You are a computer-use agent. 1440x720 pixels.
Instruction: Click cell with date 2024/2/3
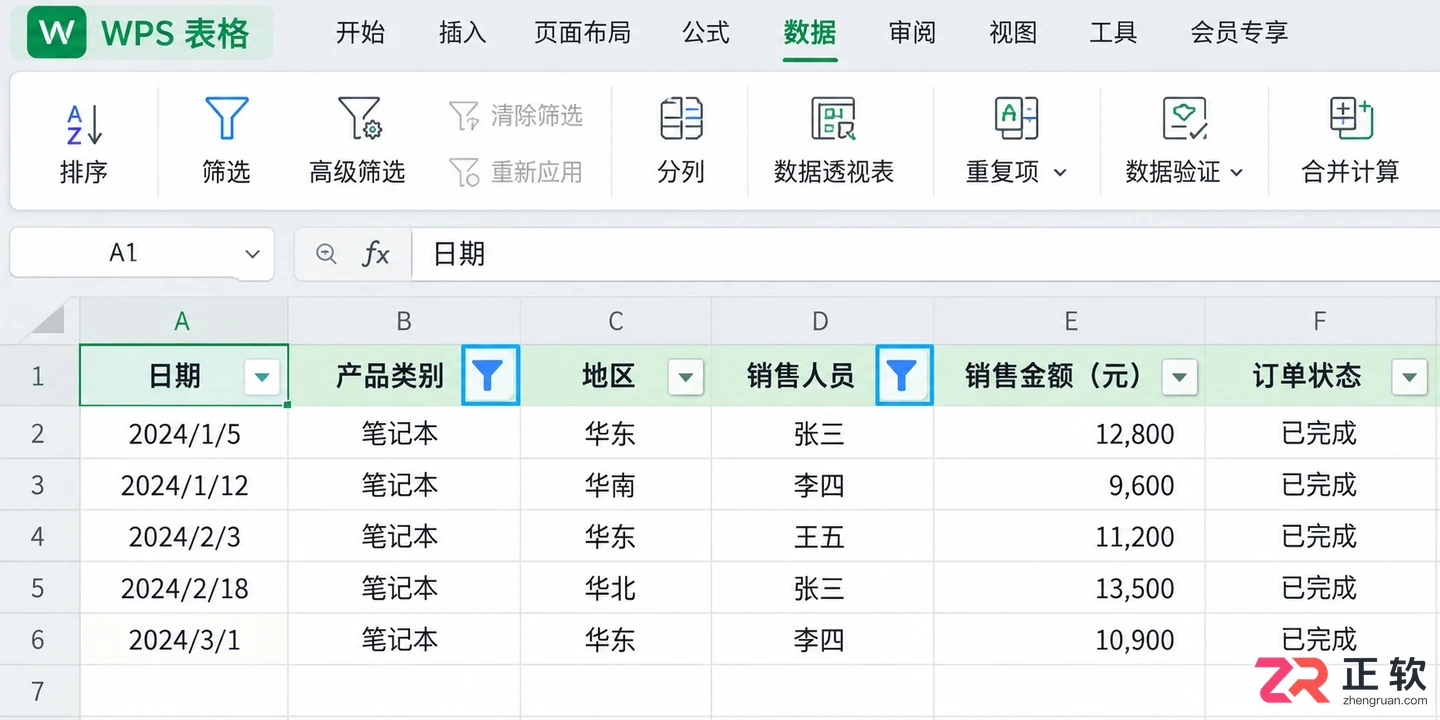point(184,537)
